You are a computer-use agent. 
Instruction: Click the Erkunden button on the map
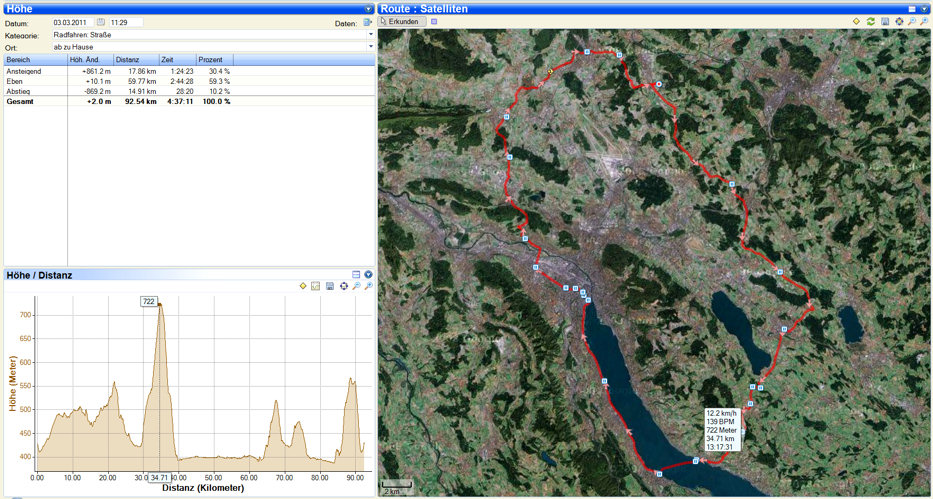tap(401, 21)
